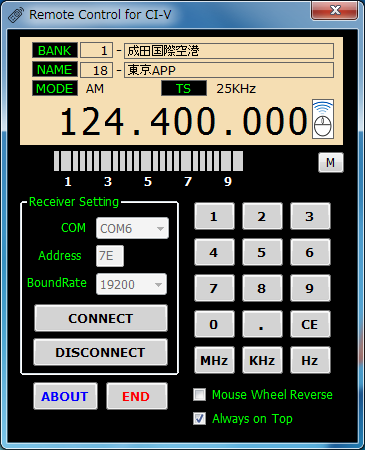Enable Mouse Wheel Reverse checkbox
The height and width of the screenshot is (450, 365).
(200, 395)
